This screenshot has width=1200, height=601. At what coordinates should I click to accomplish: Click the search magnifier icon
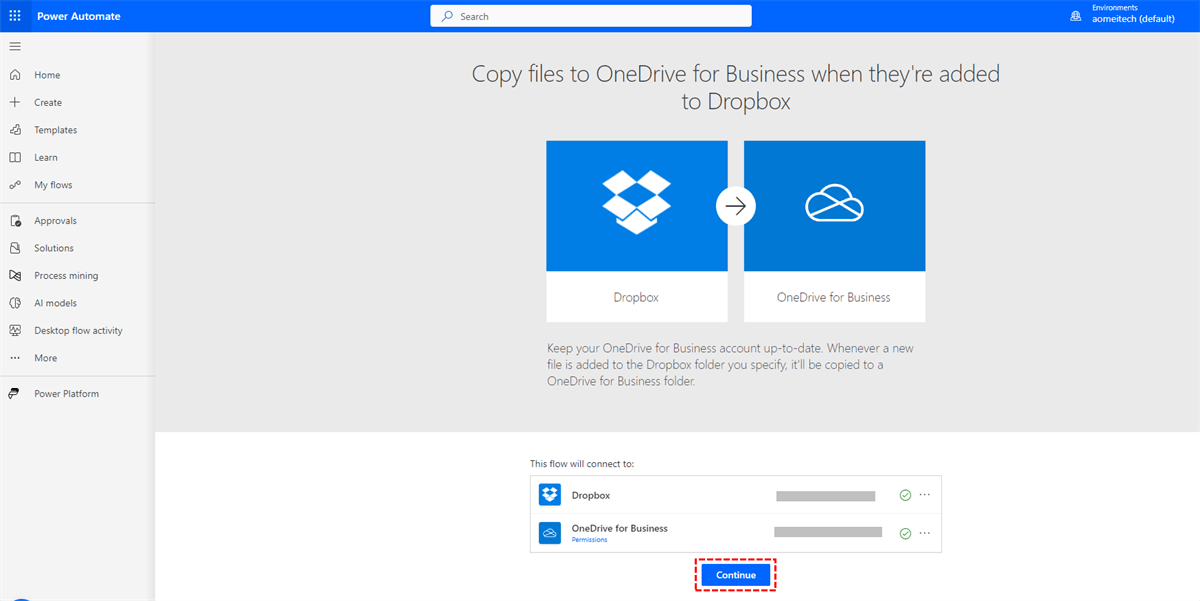click(447, 16)
